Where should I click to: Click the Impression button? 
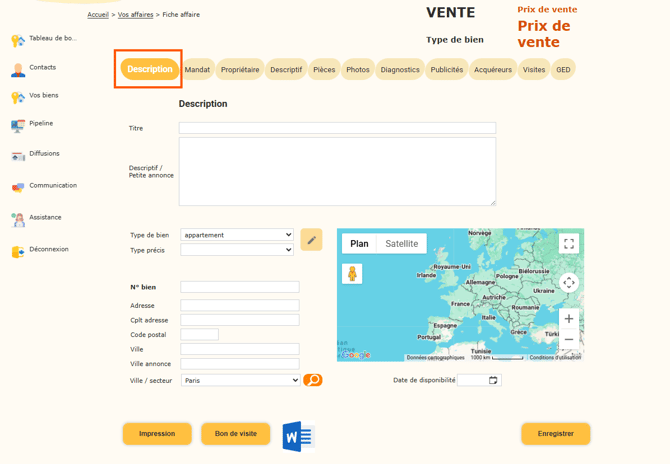click(x=157, y=434)
